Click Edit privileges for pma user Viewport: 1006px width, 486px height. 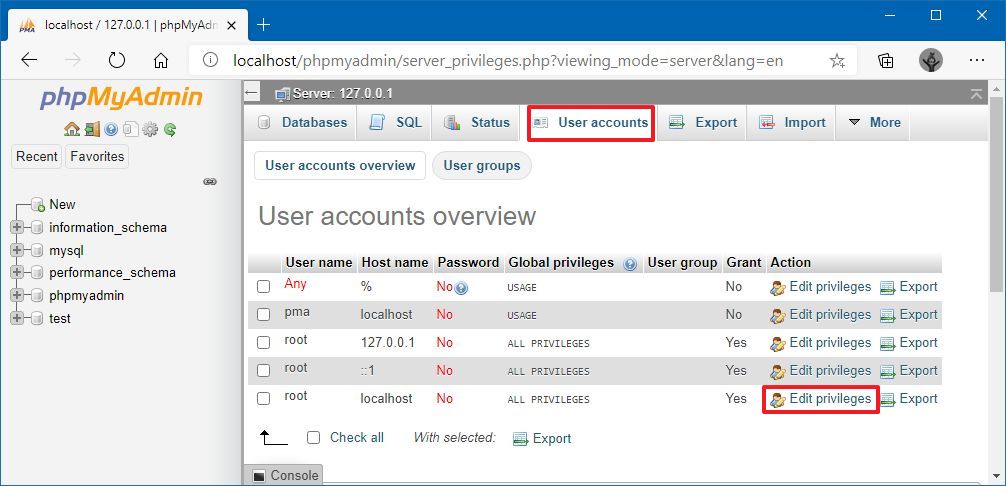(821, 315)
